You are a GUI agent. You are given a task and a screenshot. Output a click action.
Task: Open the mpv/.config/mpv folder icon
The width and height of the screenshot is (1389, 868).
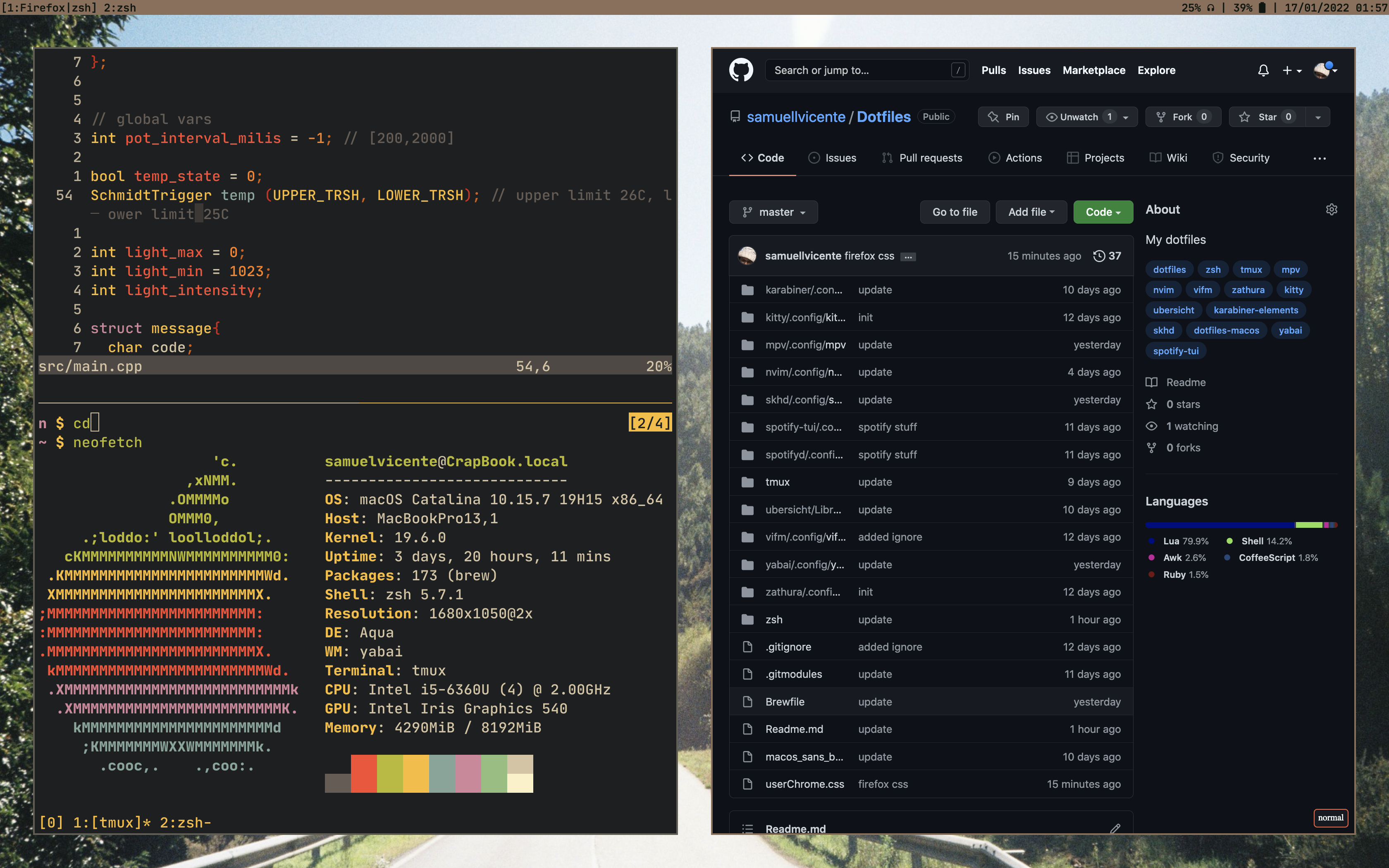pyautogui.click(x=747, y=345)
